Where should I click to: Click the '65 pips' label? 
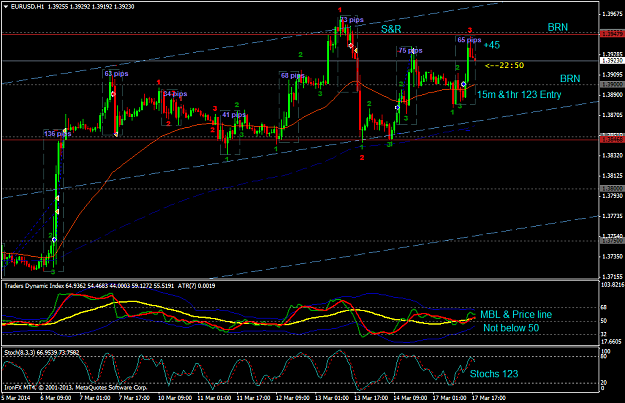[469, 40]
